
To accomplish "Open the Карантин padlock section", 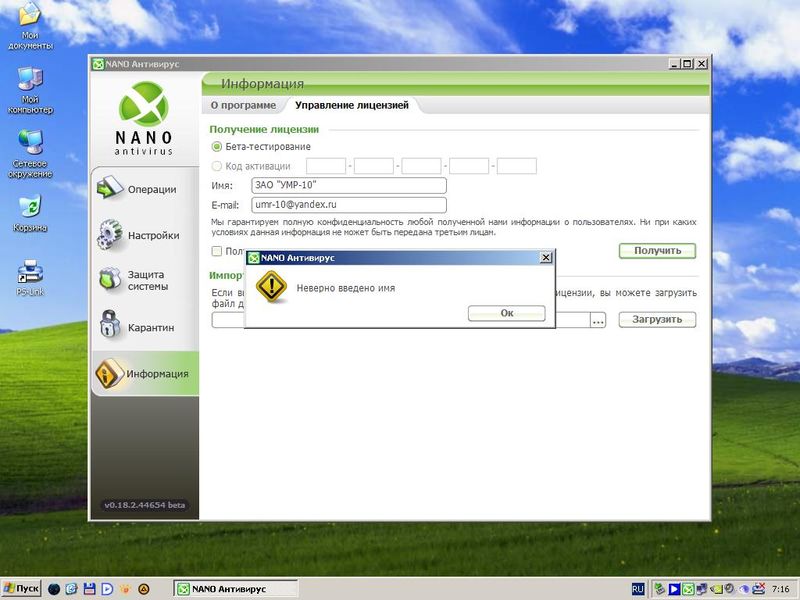I will pyautogui.click(x=144, y=327).
